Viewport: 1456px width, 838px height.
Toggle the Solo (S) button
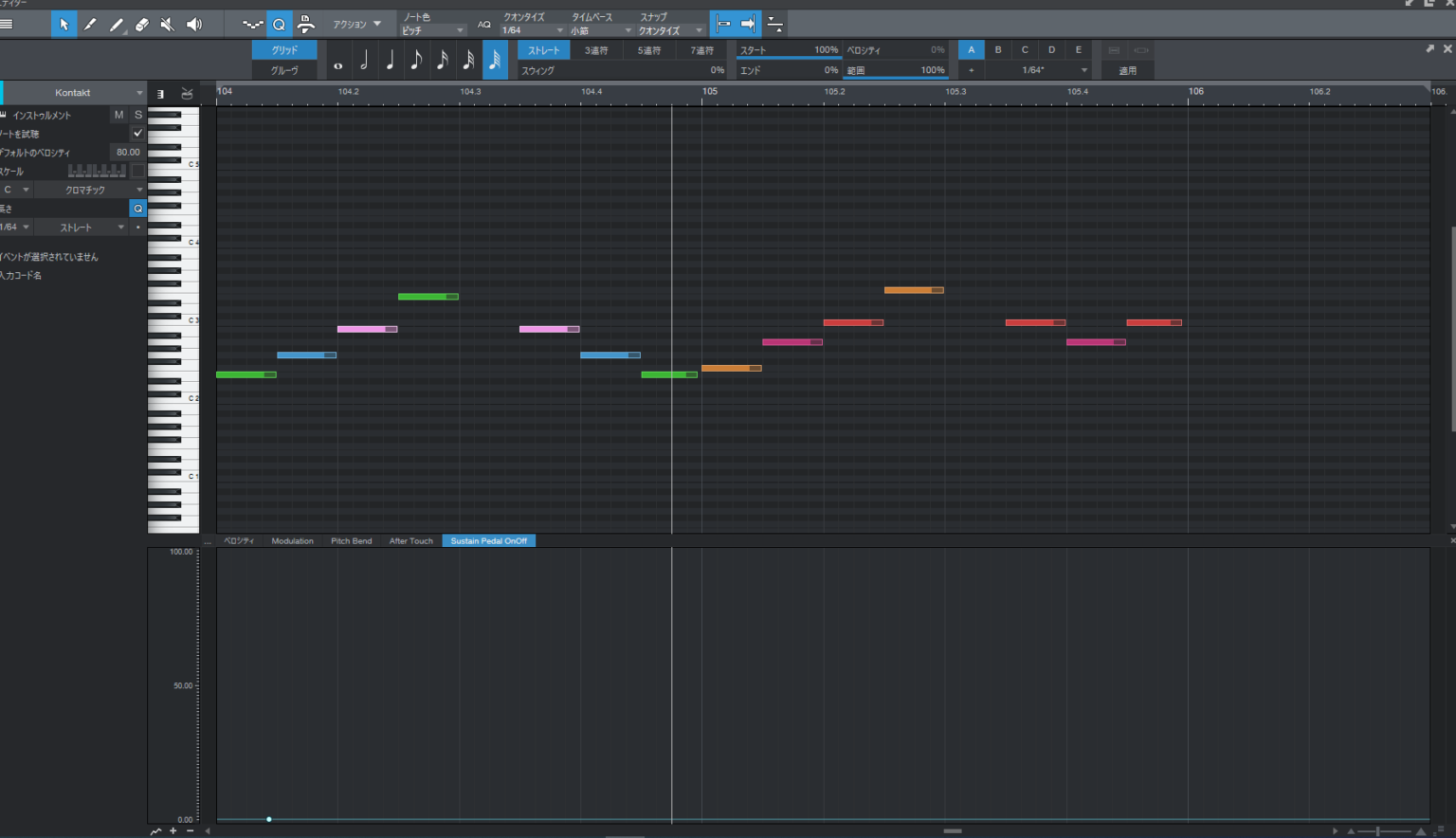click(x=137, y=115)
